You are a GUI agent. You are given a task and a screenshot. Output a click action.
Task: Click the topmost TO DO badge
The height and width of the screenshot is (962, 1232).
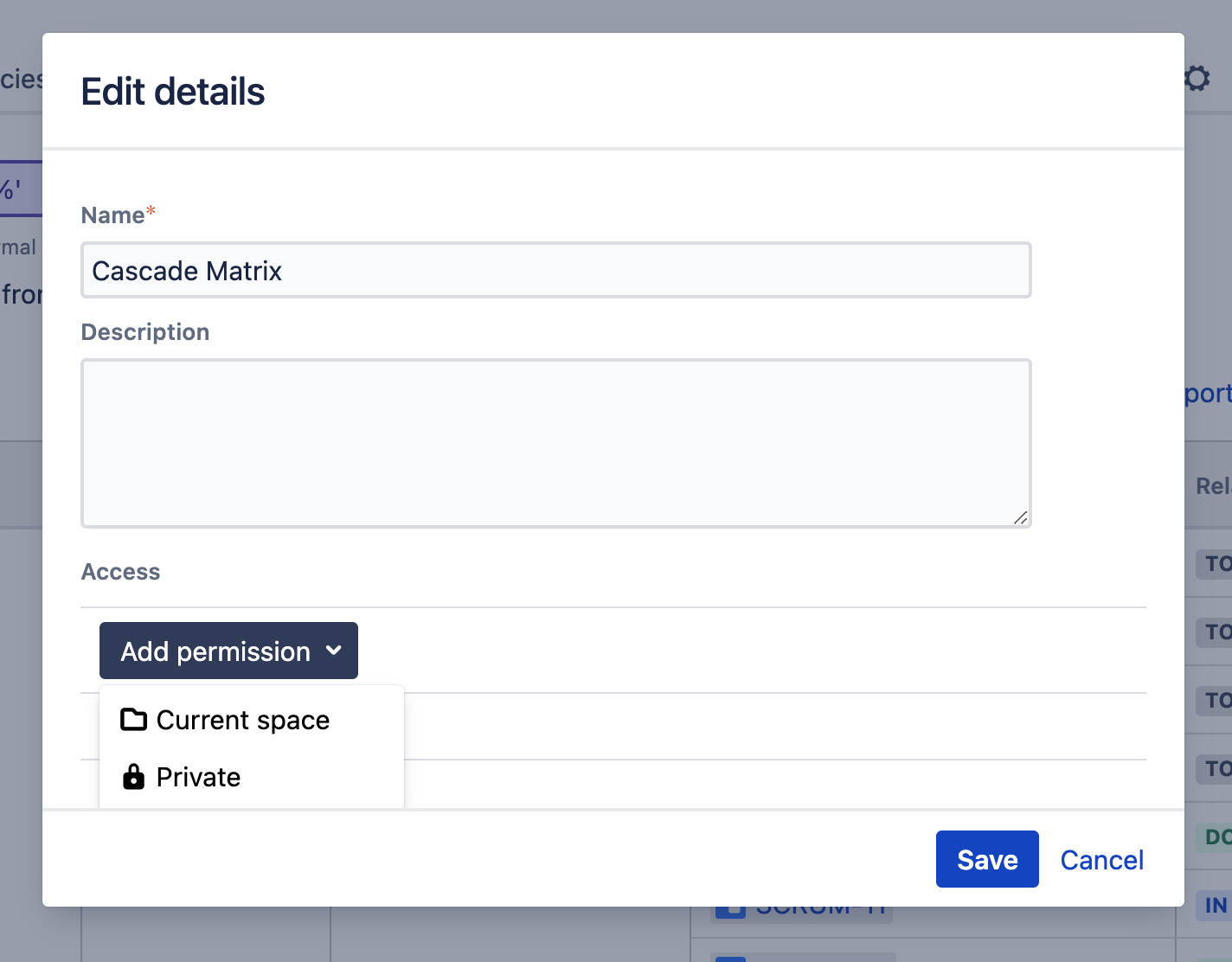(1218, 563)
